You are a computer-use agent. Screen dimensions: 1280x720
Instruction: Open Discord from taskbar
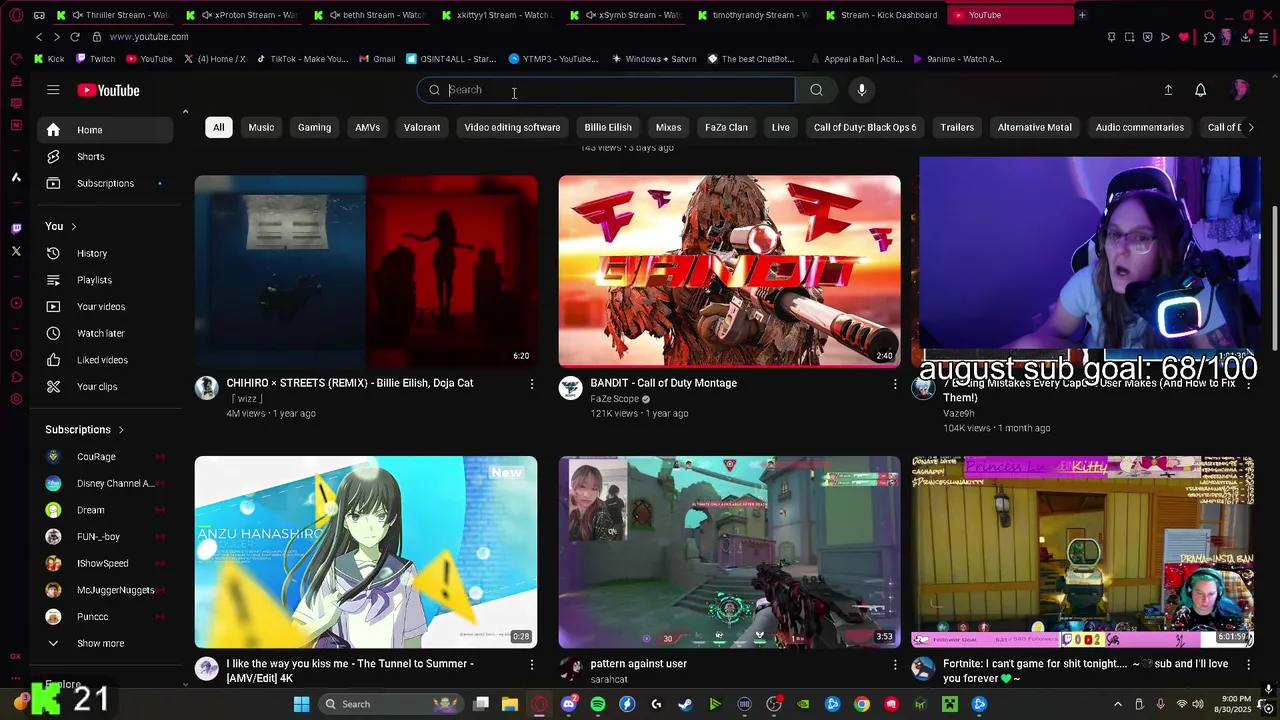coord(569,704)
